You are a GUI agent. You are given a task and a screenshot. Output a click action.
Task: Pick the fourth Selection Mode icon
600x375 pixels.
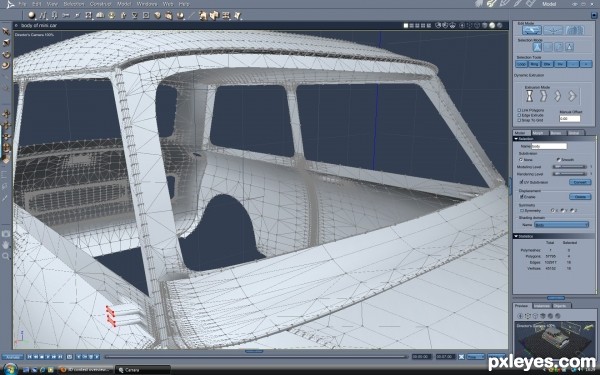pyautogui.click(x=569, y=47)
